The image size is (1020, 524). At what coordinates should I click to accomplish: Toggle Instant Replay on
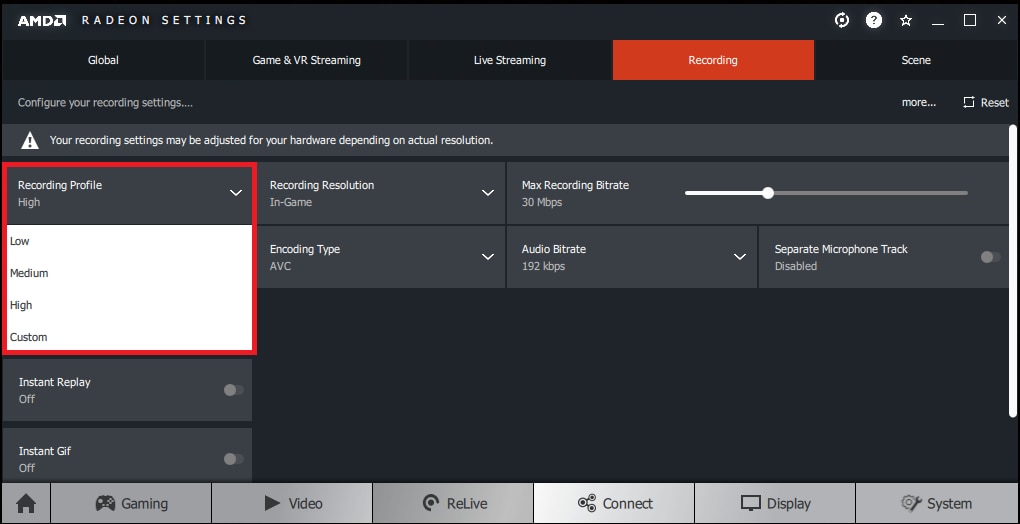(233, 390)
